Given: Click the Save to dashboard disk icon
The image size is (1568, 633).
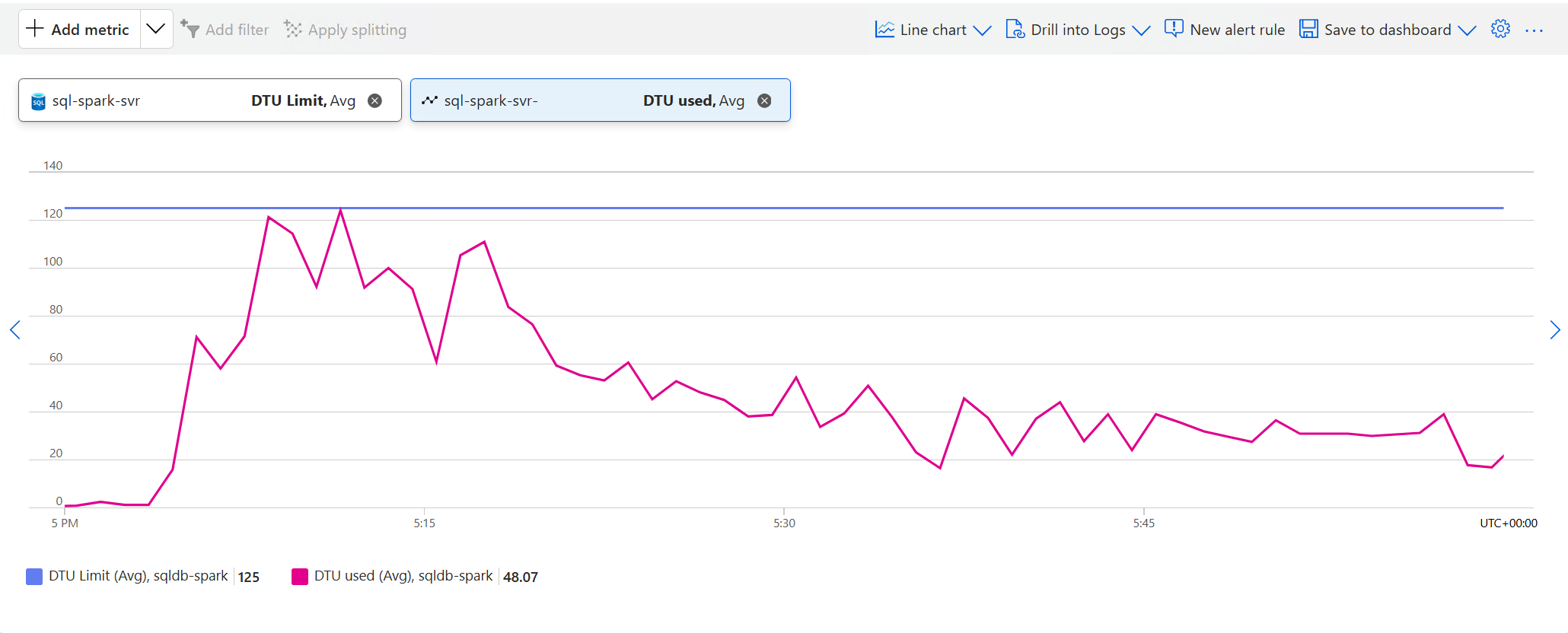Looking at the screenshot, I should coord(1308,29).
